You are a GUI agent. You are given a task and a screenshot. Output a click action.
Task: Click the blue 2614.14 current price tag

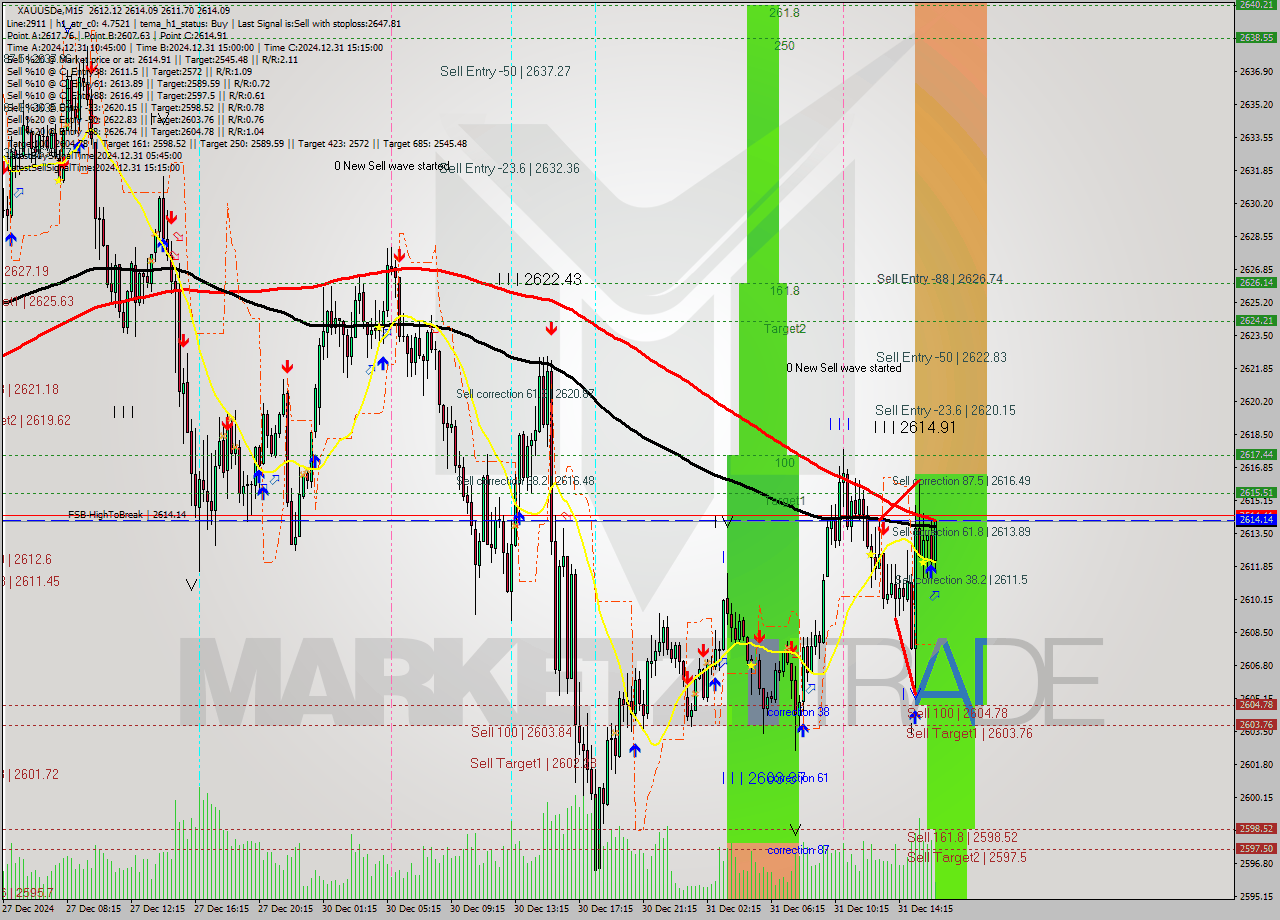pos(1256,519)
